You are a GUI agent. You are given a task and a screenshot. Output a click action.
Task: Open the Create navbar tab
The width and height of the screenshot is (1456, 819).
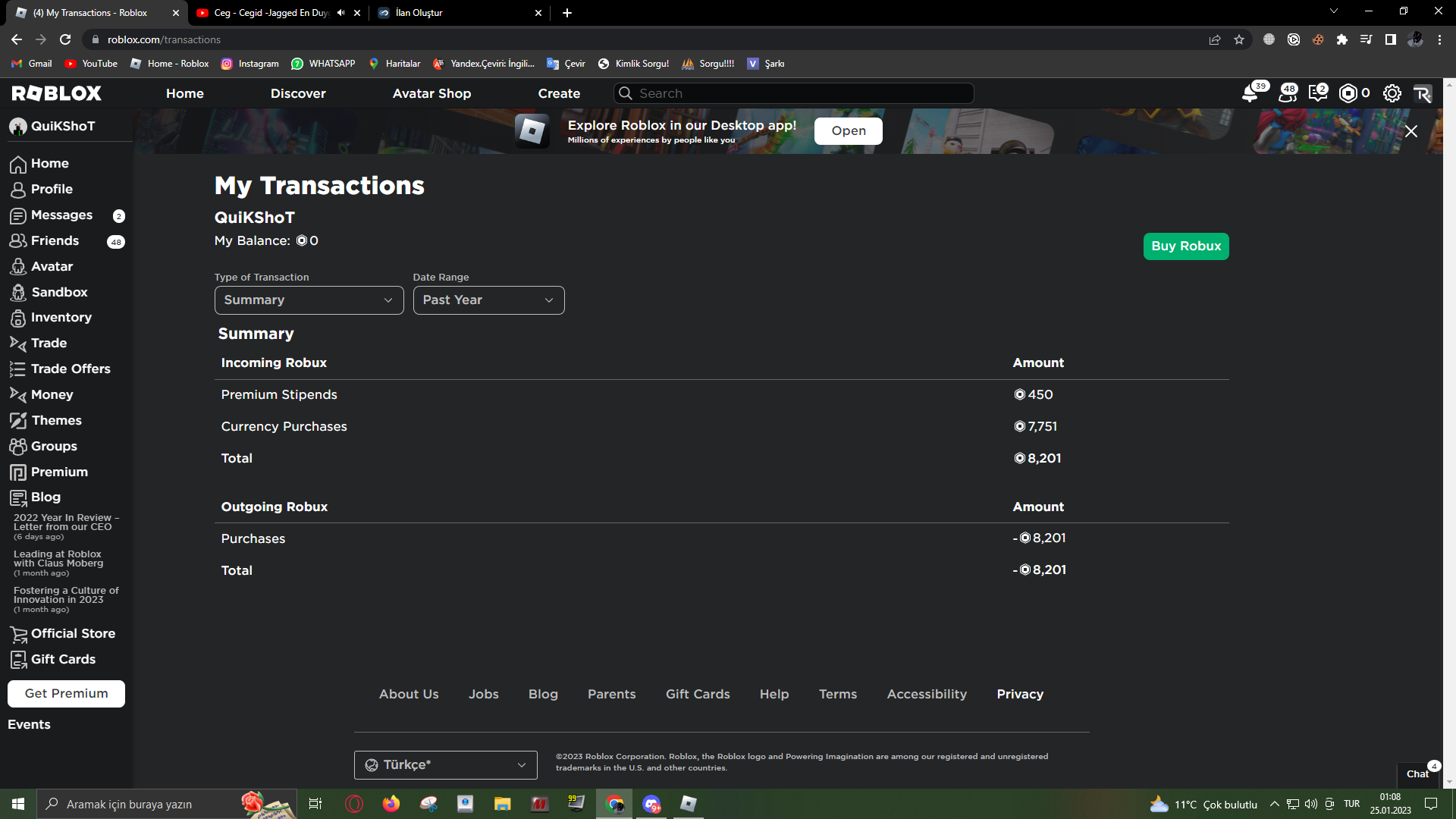pyautogui.click(x=559, y=94)
